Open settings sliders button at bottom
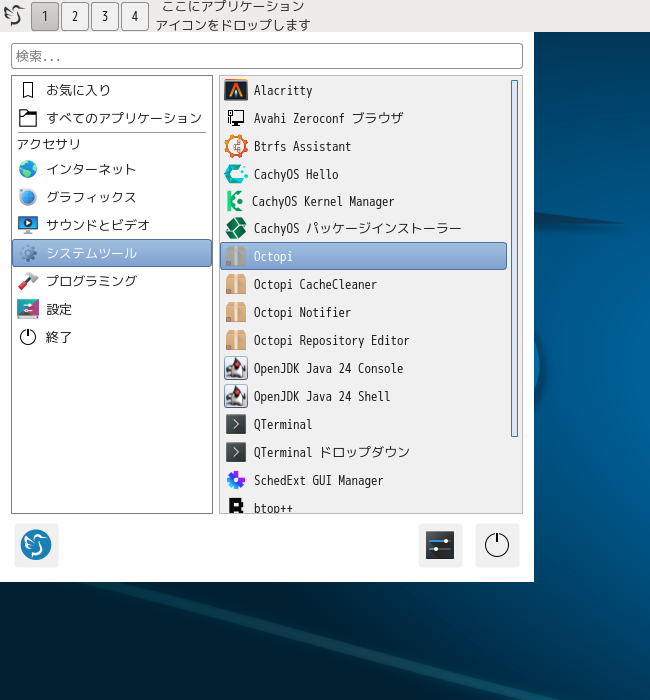 [440, 545]
